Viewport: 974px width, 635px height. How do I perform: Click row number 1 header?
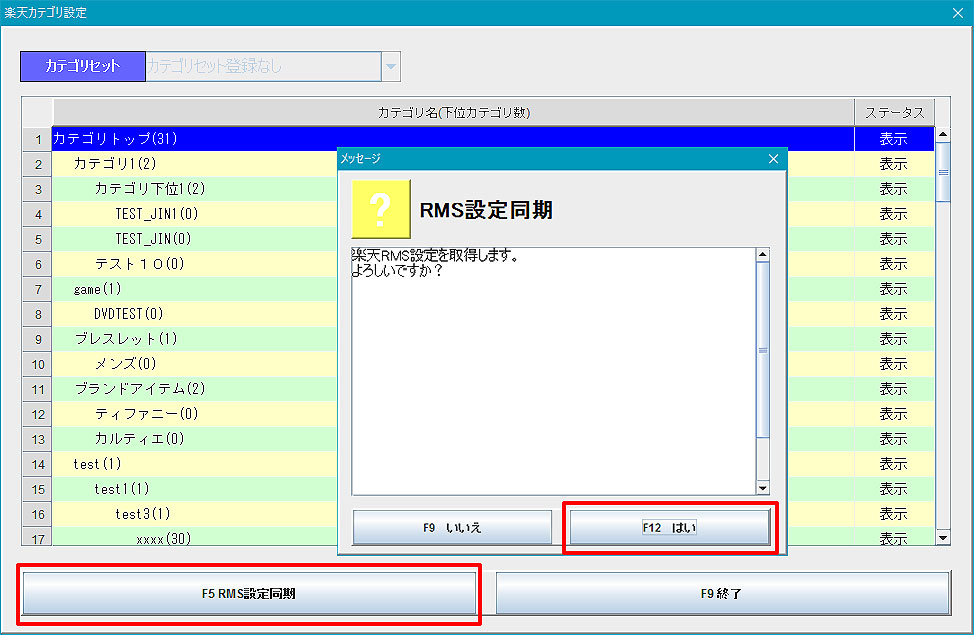click(x=38, y=139)
